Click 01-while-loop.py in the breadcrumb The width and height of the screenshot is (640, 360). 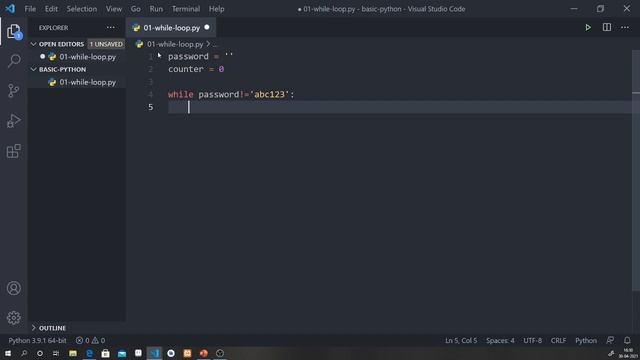[x=175, y=44]
